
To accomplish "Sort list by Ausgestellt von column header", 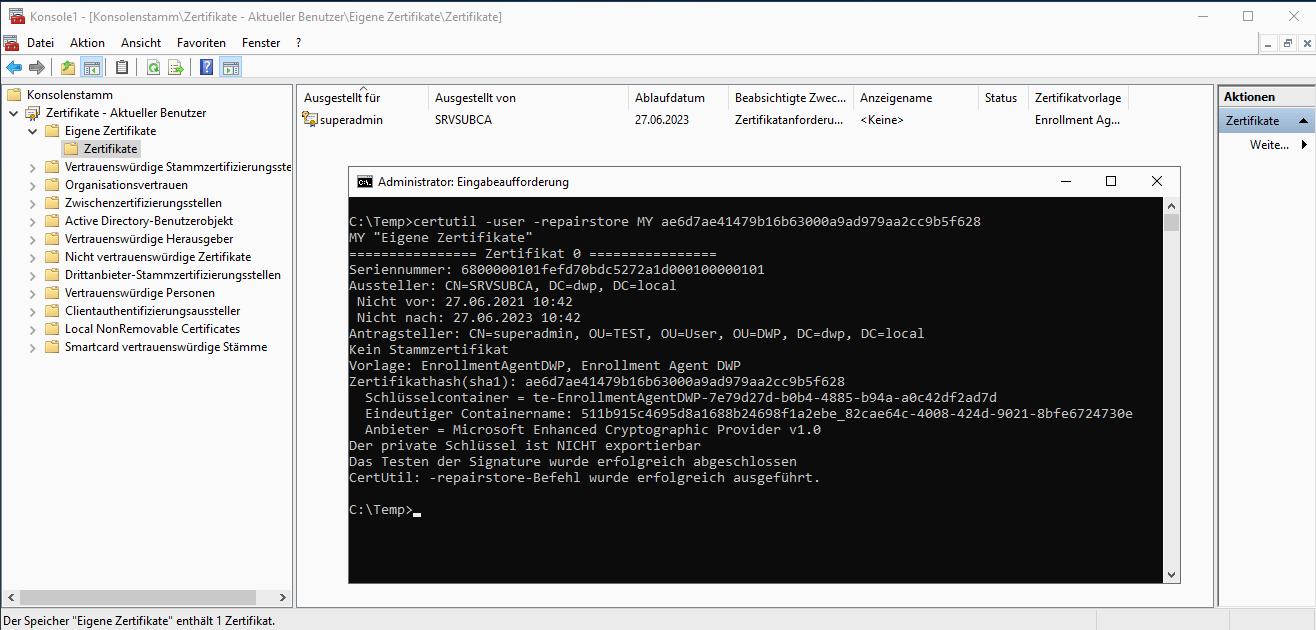I will (x=475, y=98).
